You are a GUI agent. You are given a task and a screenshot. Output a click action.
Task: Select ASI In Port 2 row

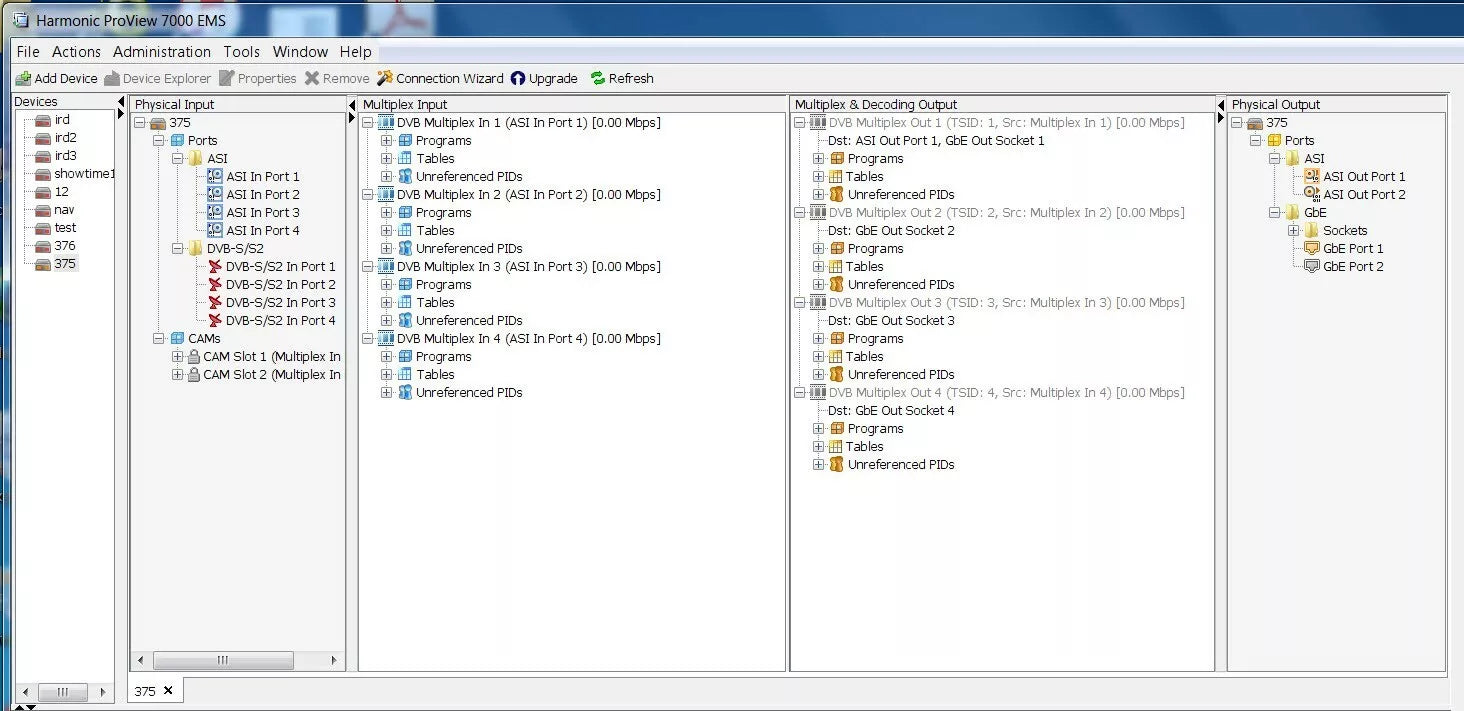point(262,194)
